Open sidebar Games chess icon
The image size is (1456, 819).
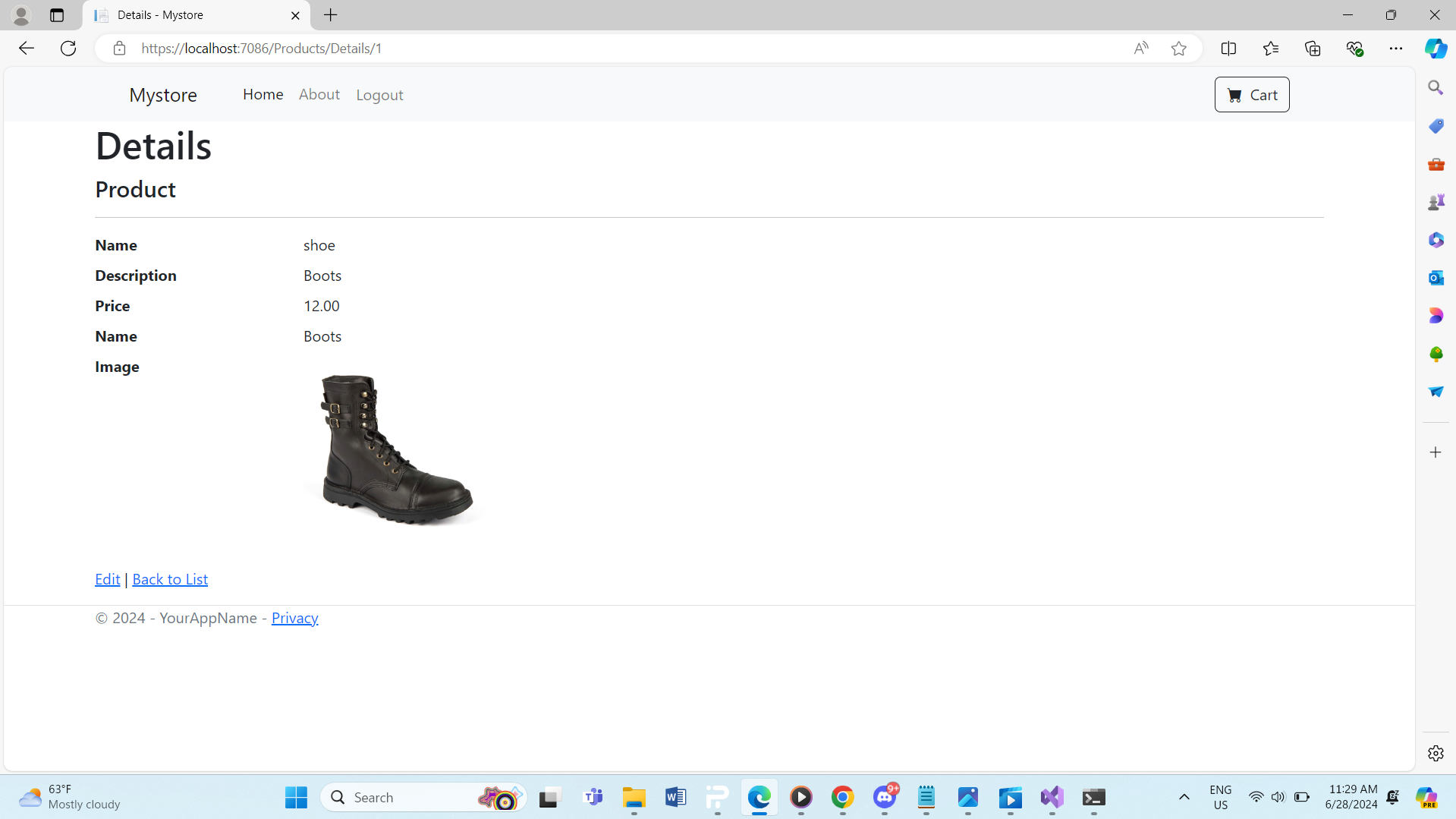pyautogui.click(x=1436, y=202)
